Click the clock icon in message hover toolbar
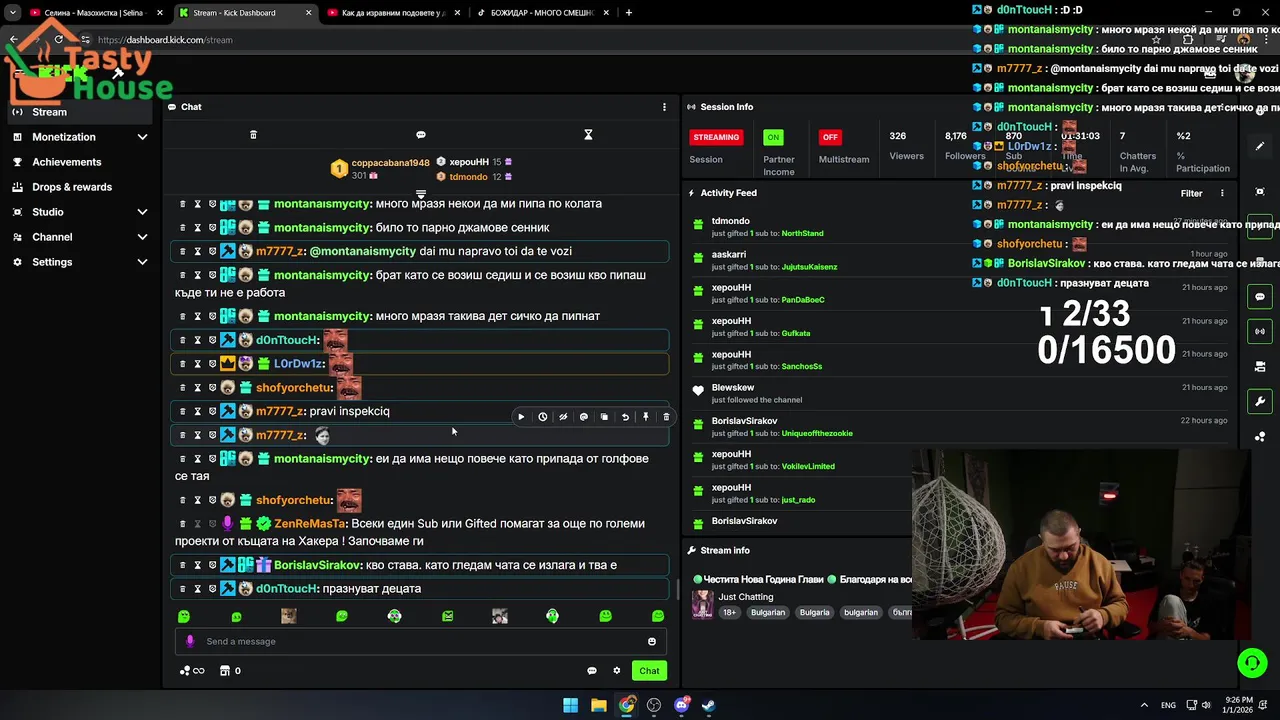The width and height of the screenshot is (1280, 720). point(542,417)
